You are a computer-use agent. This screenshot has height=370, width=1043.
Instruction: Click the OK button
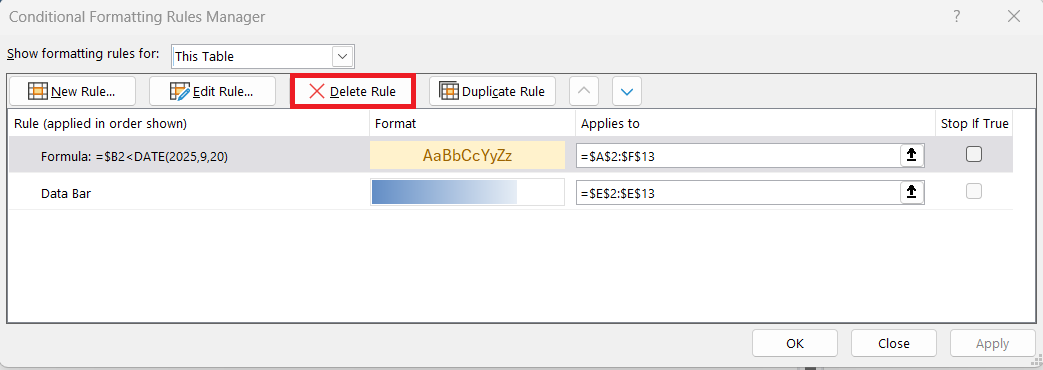click(795, 343)
